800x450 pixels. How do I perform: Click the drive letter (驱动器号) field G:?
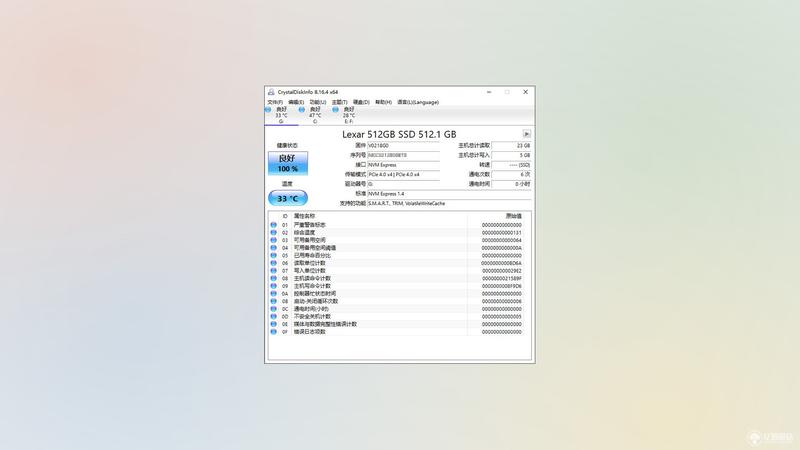[x=403, y=184]
